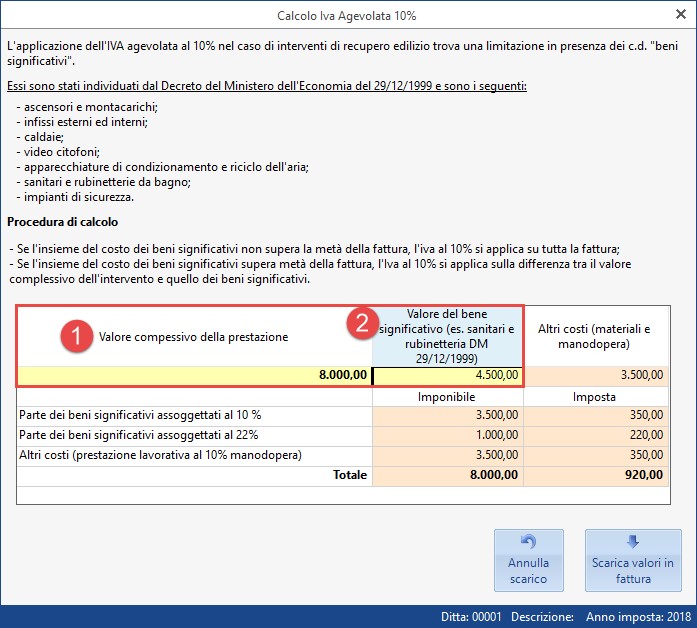Select the 220,00 imposta cell
This screenshot has width=697, height=628.
[596, 435]
